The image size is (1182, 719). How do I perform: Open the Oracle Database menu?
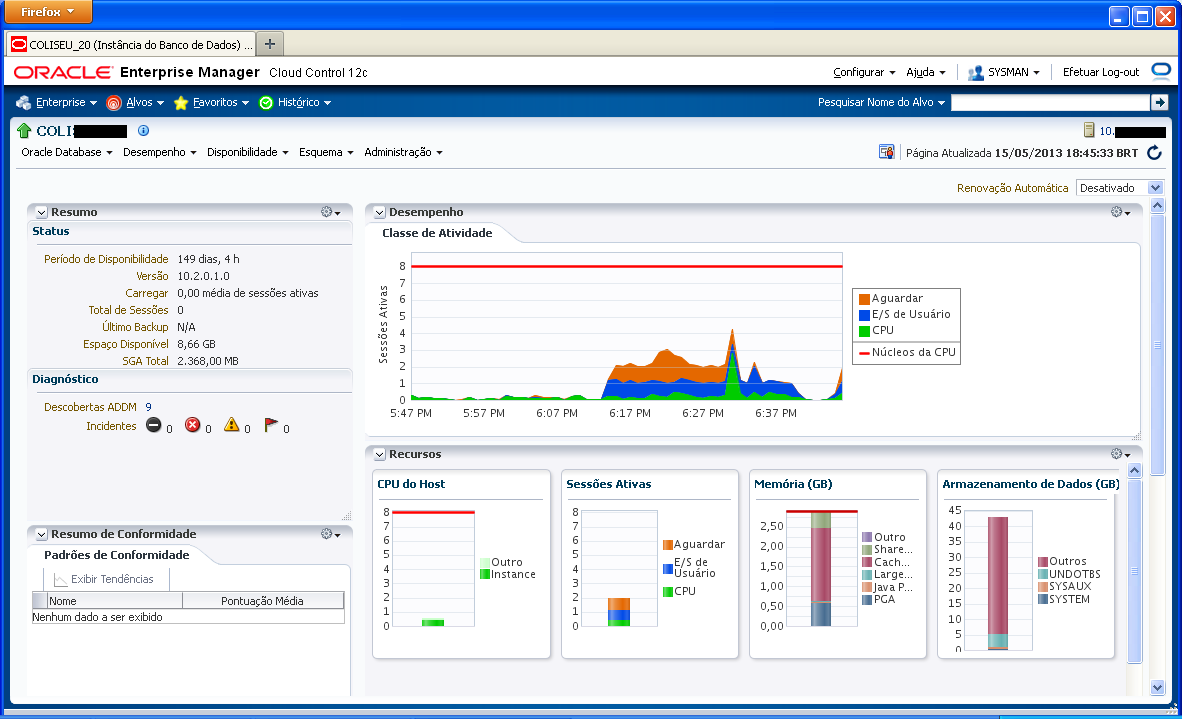click(x=66, y=152)
